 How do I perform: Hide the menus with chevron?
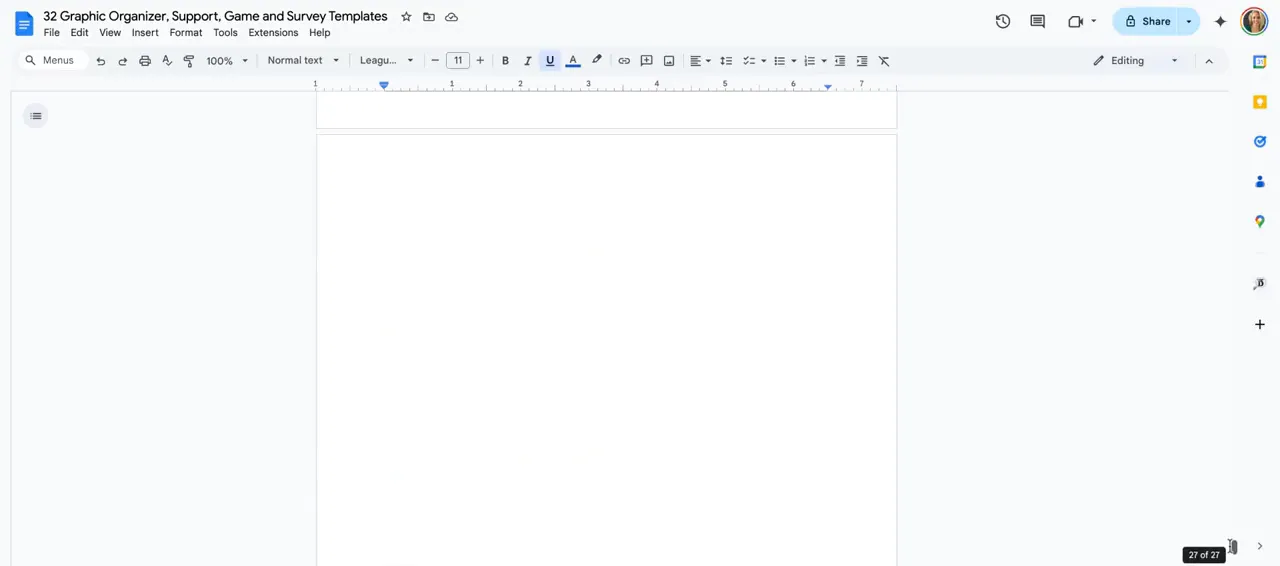point(1209,61)
